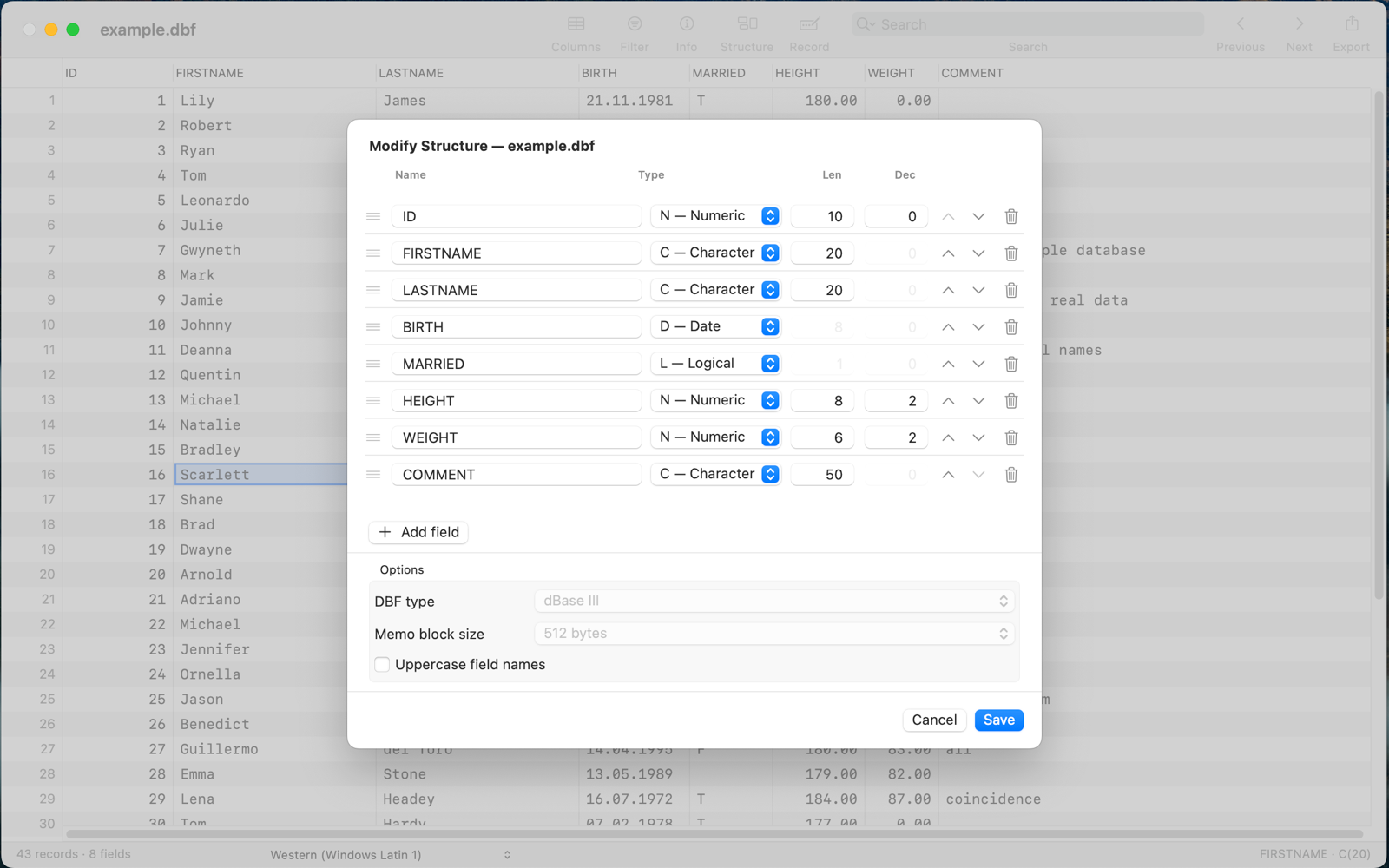The image size is (1389, 868).
Task: Edit the ID field name box
Action: [517, 216]
